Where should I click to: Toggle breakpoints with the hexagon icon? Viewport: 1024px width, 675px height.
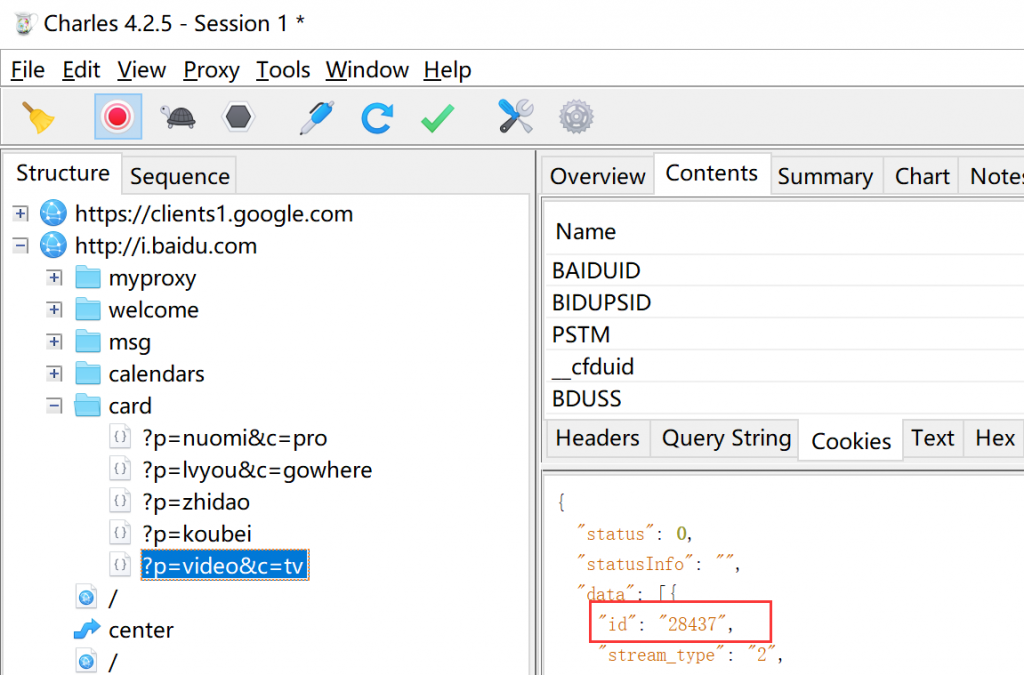click(x=238, y=118)
